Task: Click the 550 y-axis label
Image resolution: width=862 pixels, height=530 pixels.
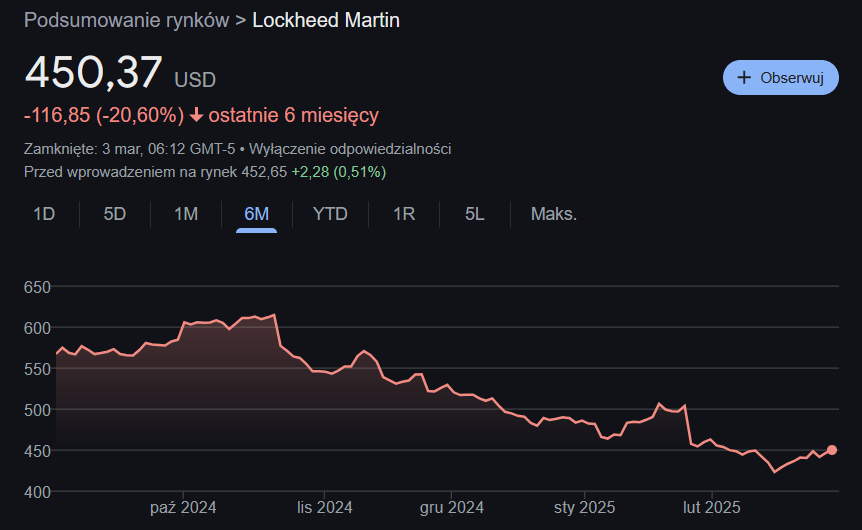Action: click(37, 369)
